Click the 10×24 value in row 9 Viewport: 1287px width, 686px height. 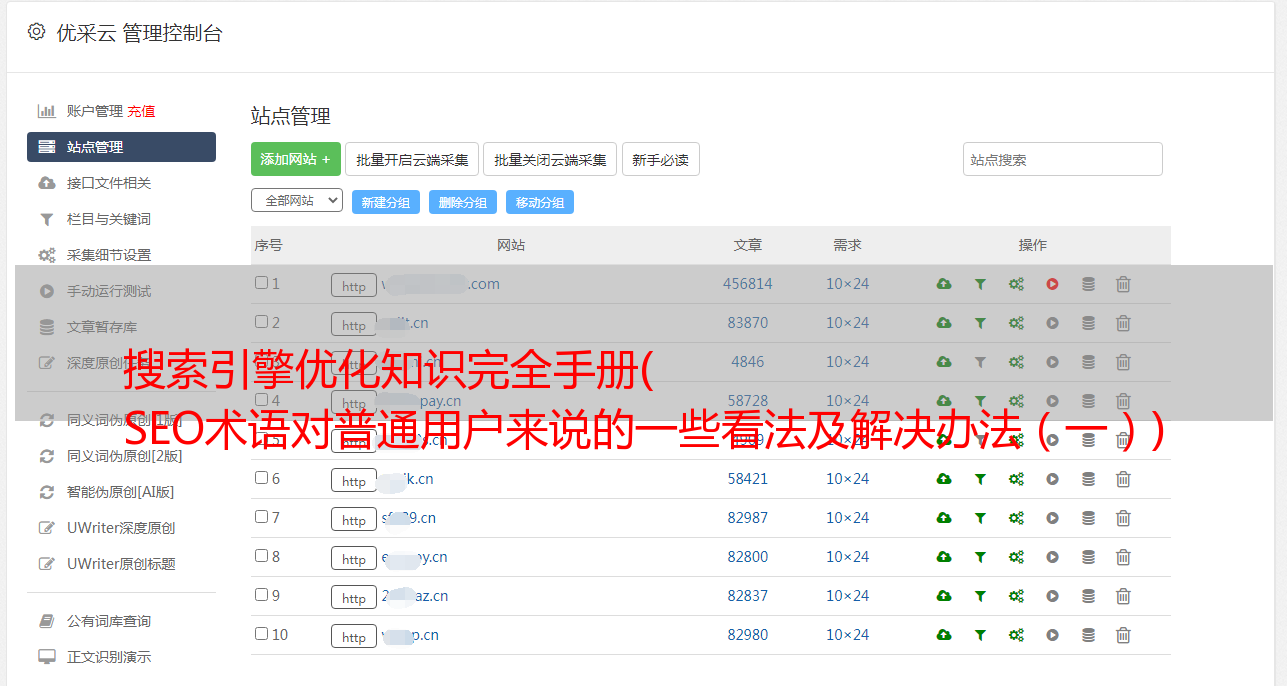pos(848,596)
